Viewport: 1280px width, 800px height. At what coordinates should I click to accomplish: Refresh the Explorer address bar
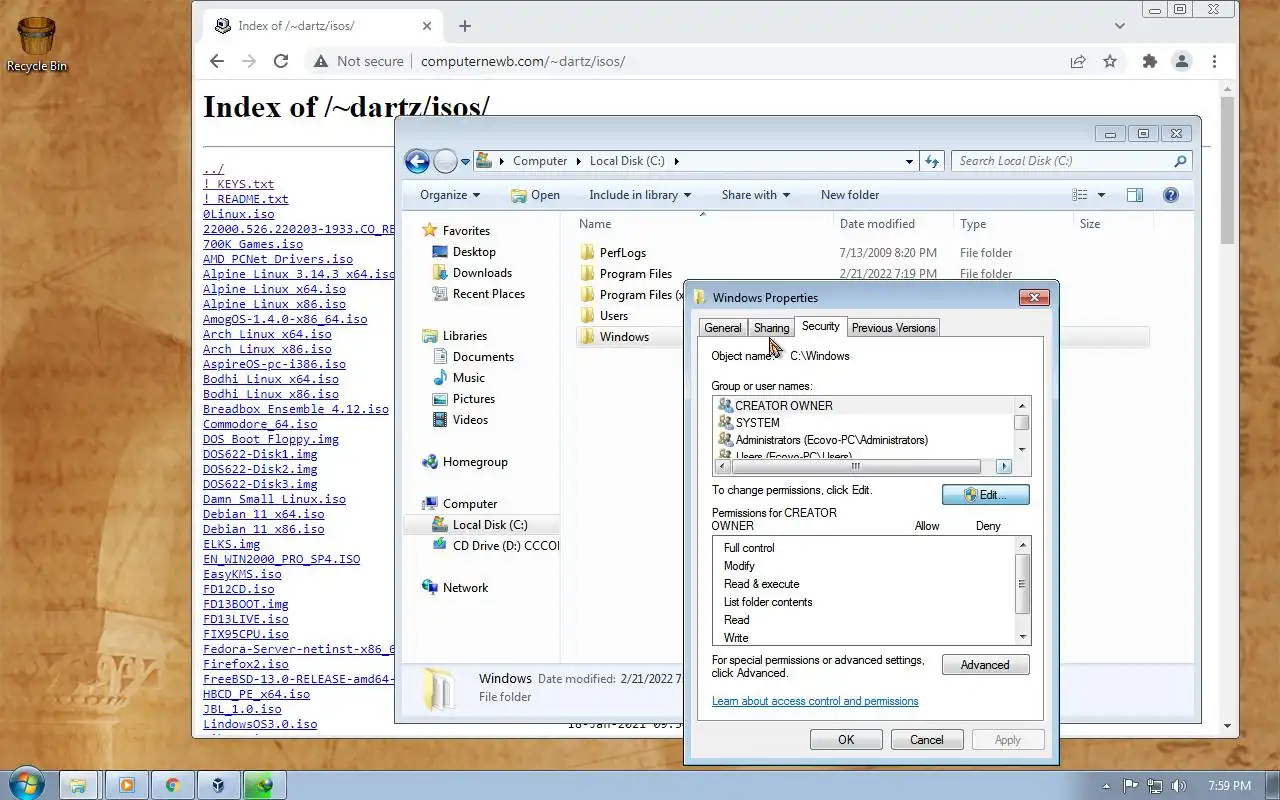[932, 161]
